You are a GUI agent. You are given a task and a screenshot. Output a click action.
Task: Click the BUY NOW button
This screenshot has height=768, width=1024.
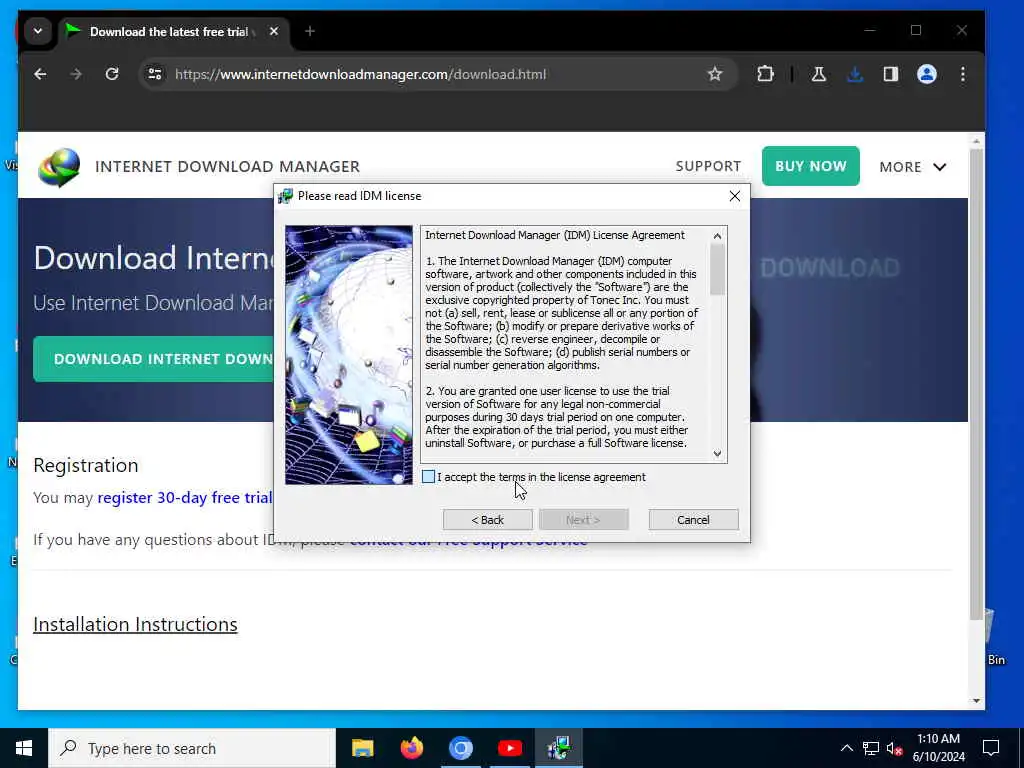pyautogui.click(x=810, y=166)
